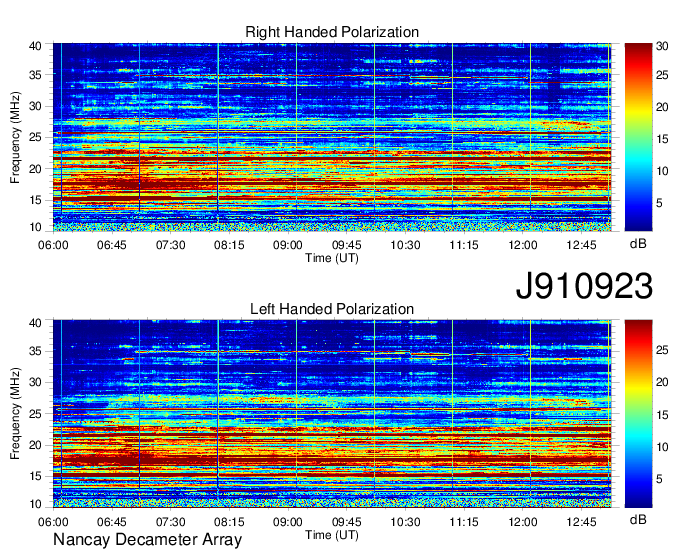Click the 10 MHz tick of Right Handed plot
Image resolution: width=680 pixels, height=552 pixels.
coord(35,227)
